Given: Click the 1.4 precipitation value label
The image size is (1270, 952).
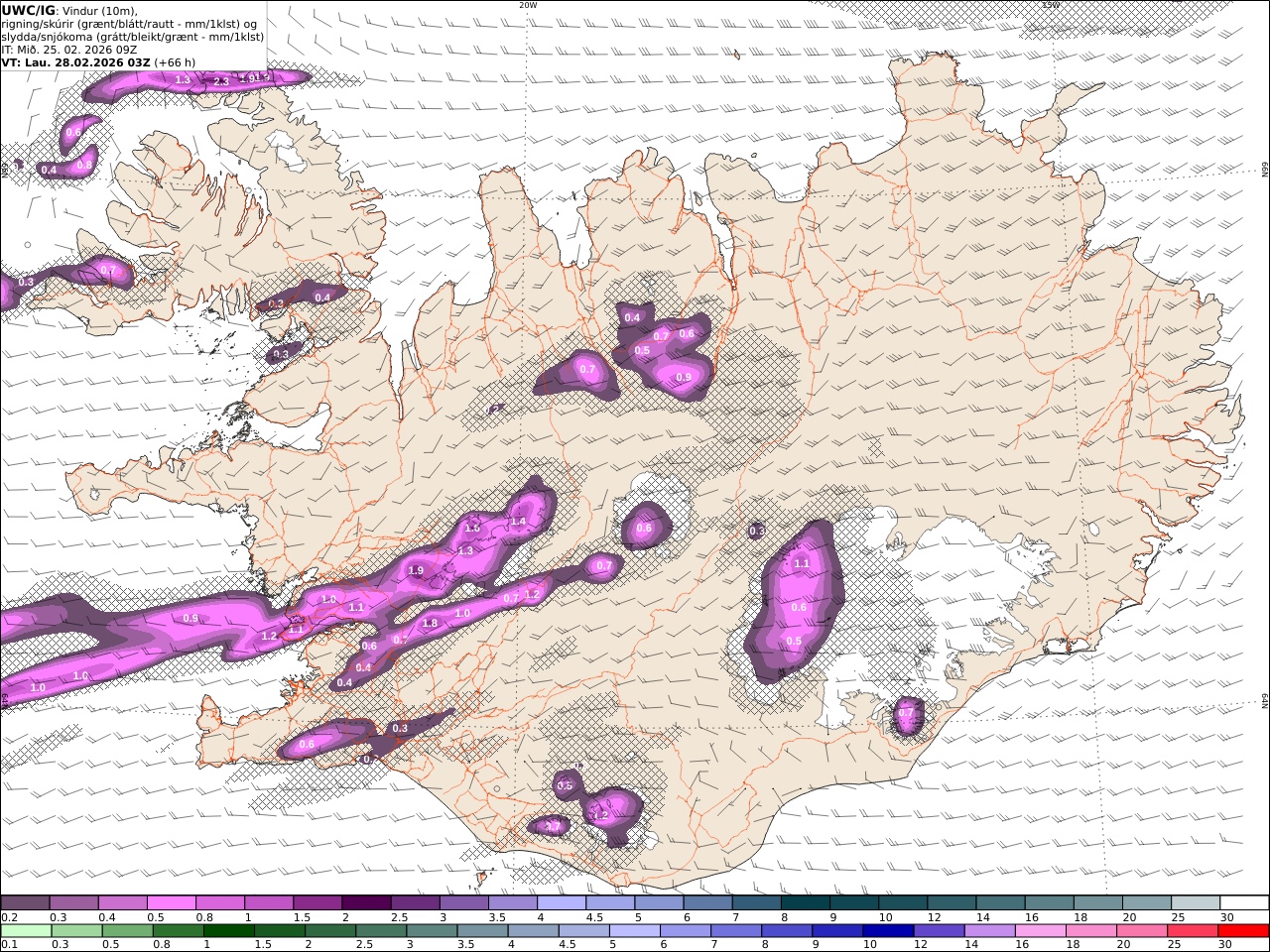Looking at the screenshot, I should point(518,522).
